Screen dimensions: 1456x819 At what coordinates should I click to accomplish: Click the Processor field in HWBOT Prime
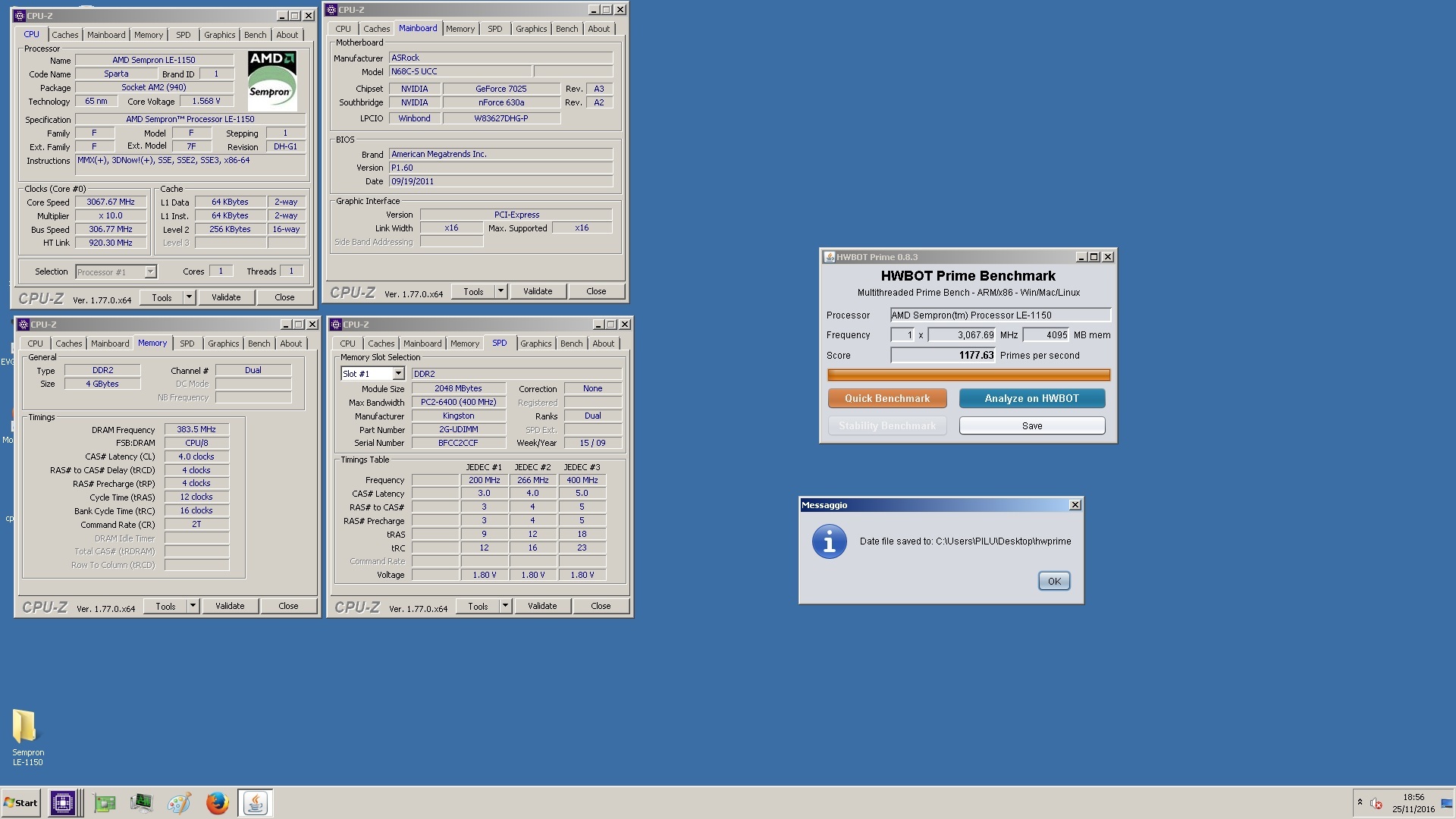point(1000,315)
